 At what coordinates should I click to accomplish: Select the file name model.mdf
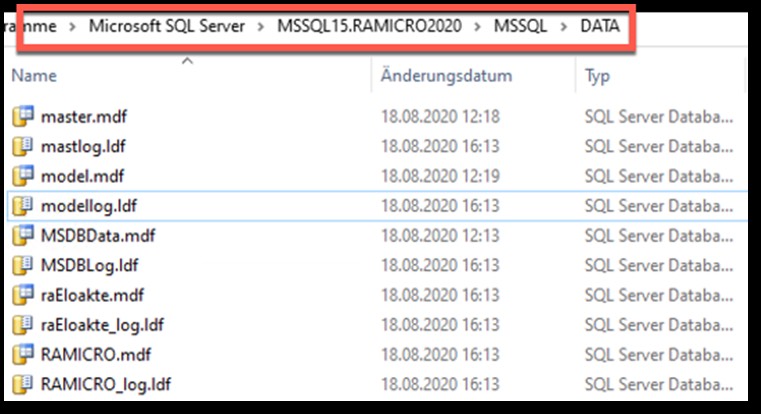[x=82, y=176]
